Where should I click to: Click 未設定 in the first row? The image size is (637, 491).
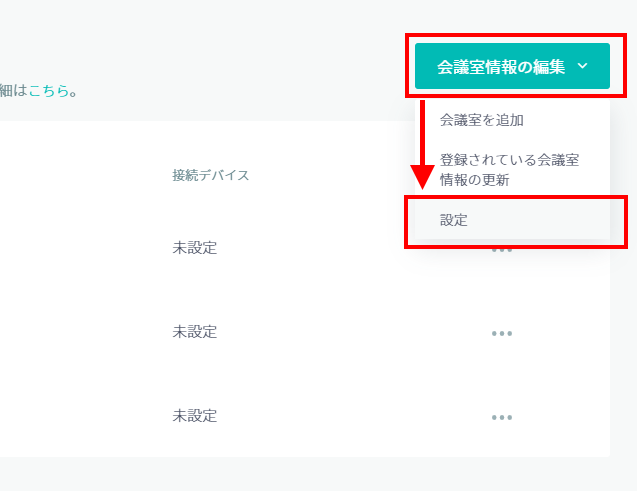[195, 248]
